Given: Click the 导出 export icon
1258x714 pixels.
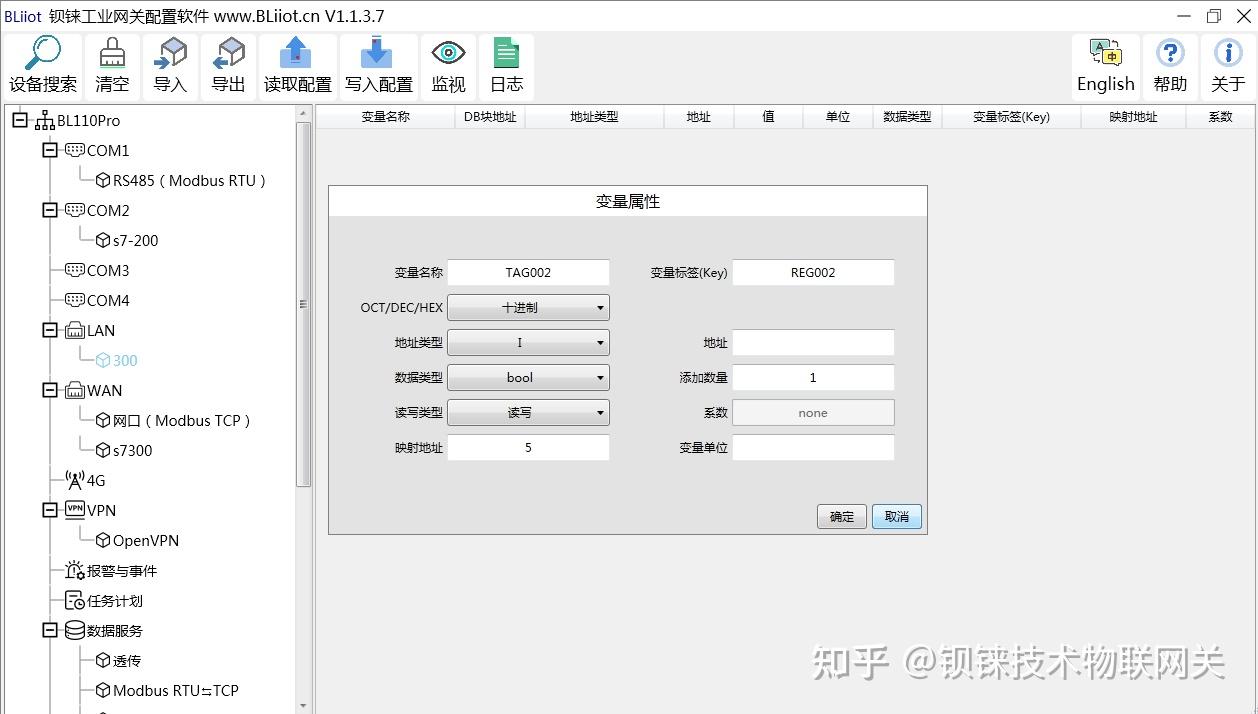Looking at the screenshot, I should point(228,67).
